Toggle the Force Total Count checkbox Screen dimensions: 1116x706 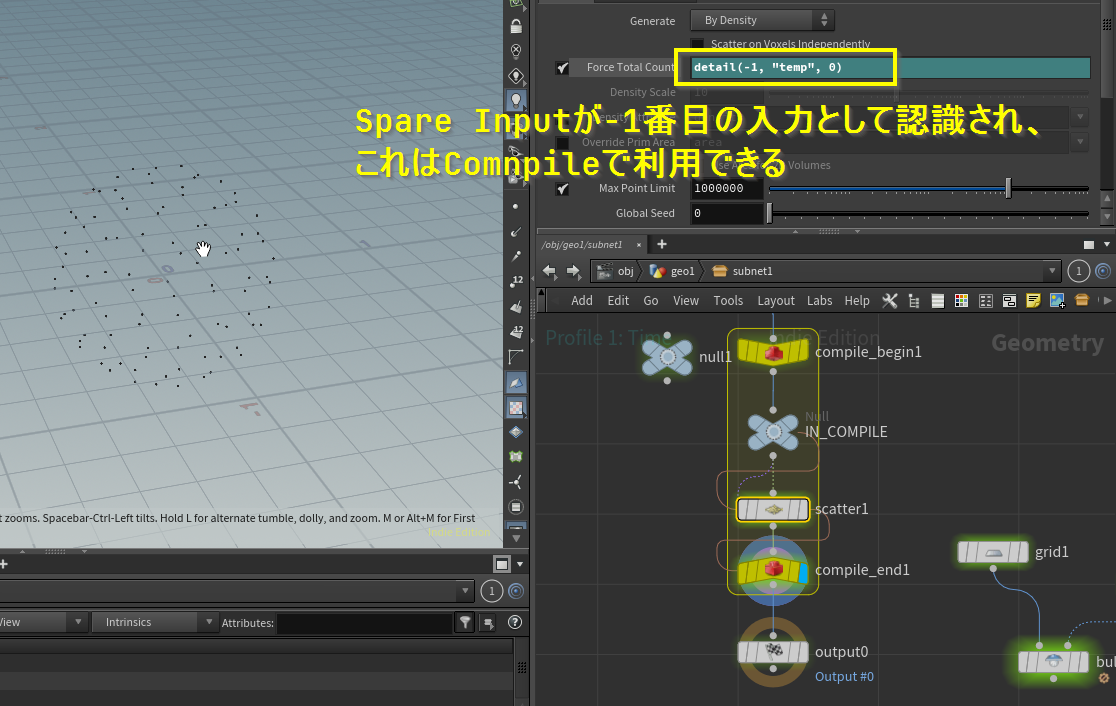(562, 68)
